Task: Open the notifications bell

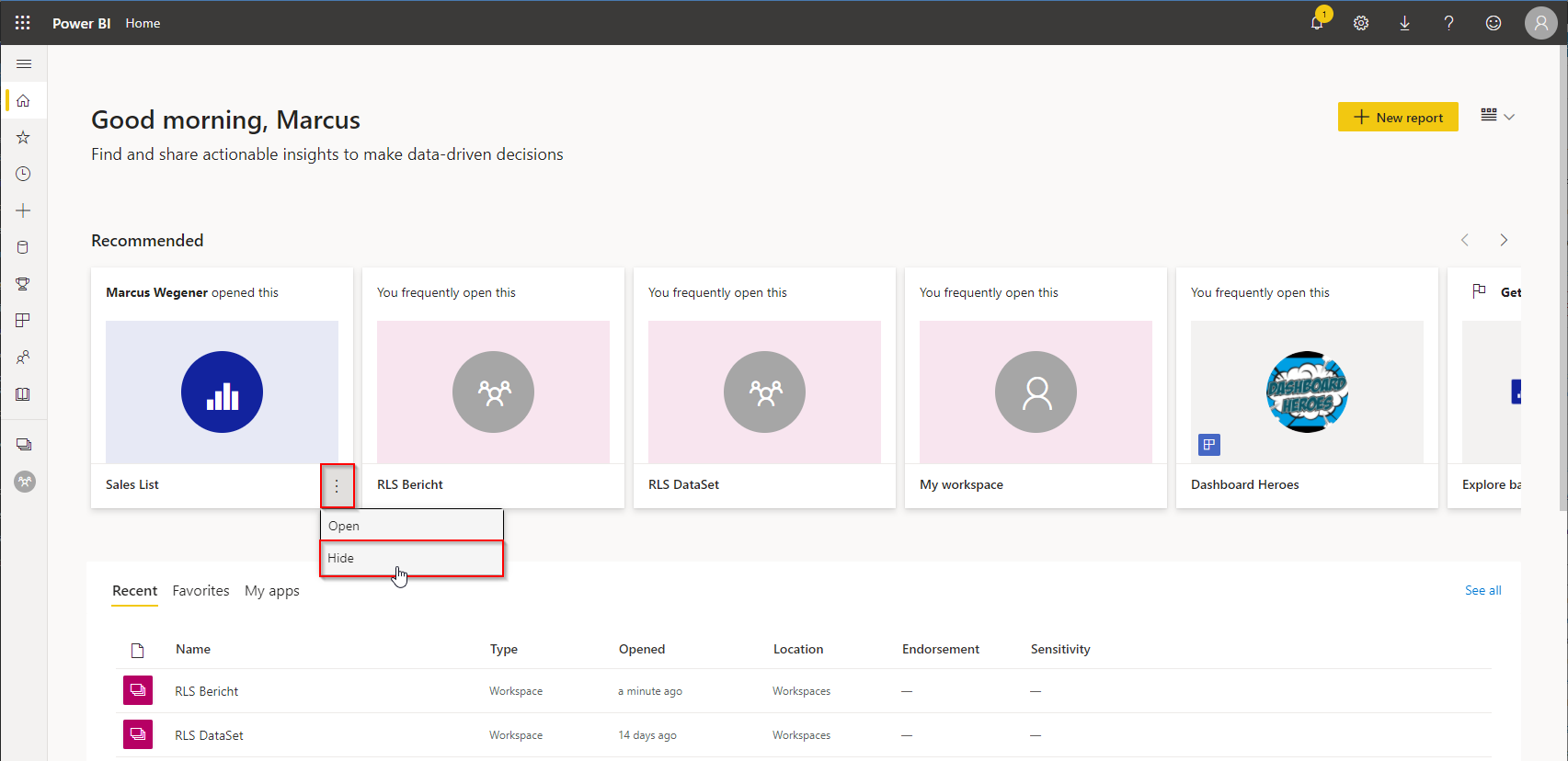Action: click(1317, 23)
